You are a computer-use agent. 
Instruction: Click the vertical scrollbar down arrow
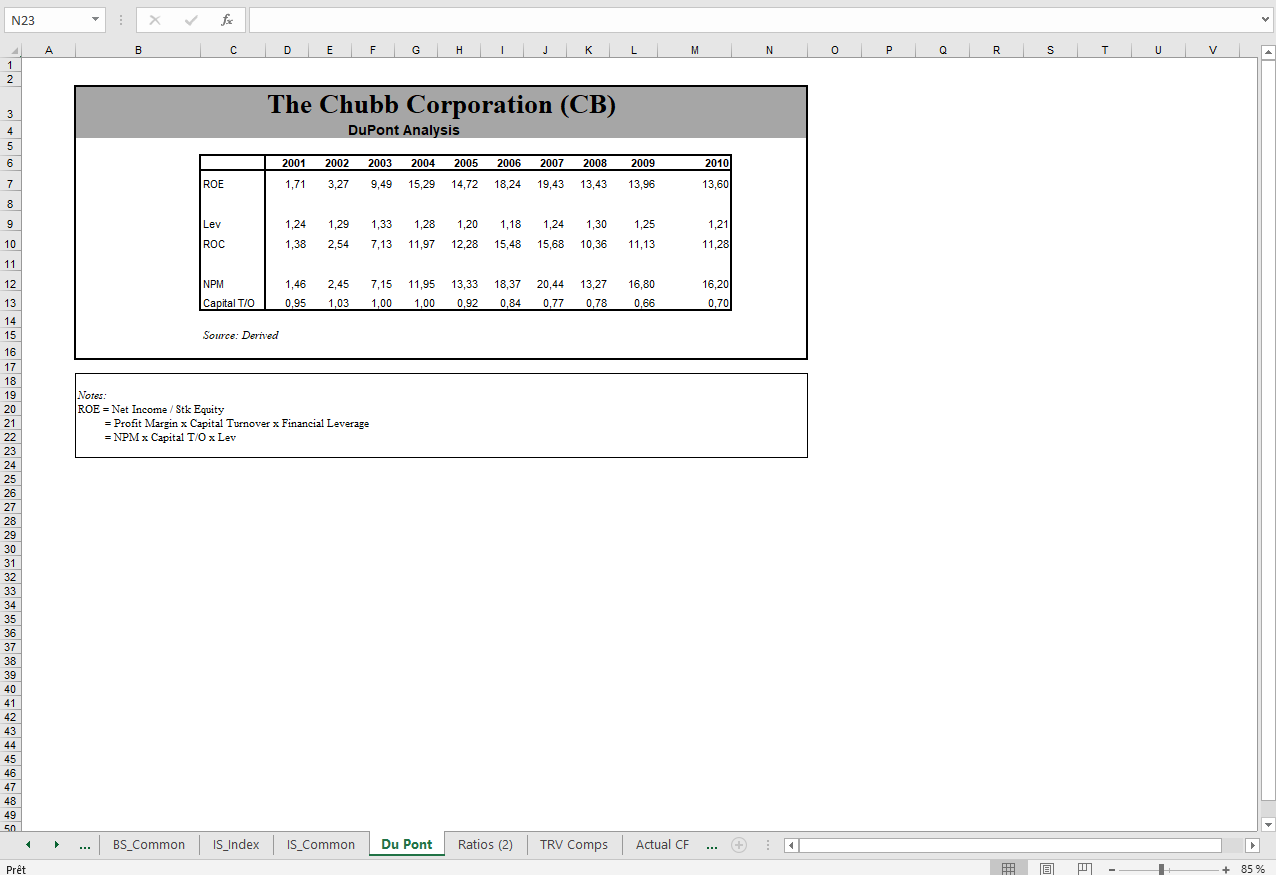tap(1267, 824)
